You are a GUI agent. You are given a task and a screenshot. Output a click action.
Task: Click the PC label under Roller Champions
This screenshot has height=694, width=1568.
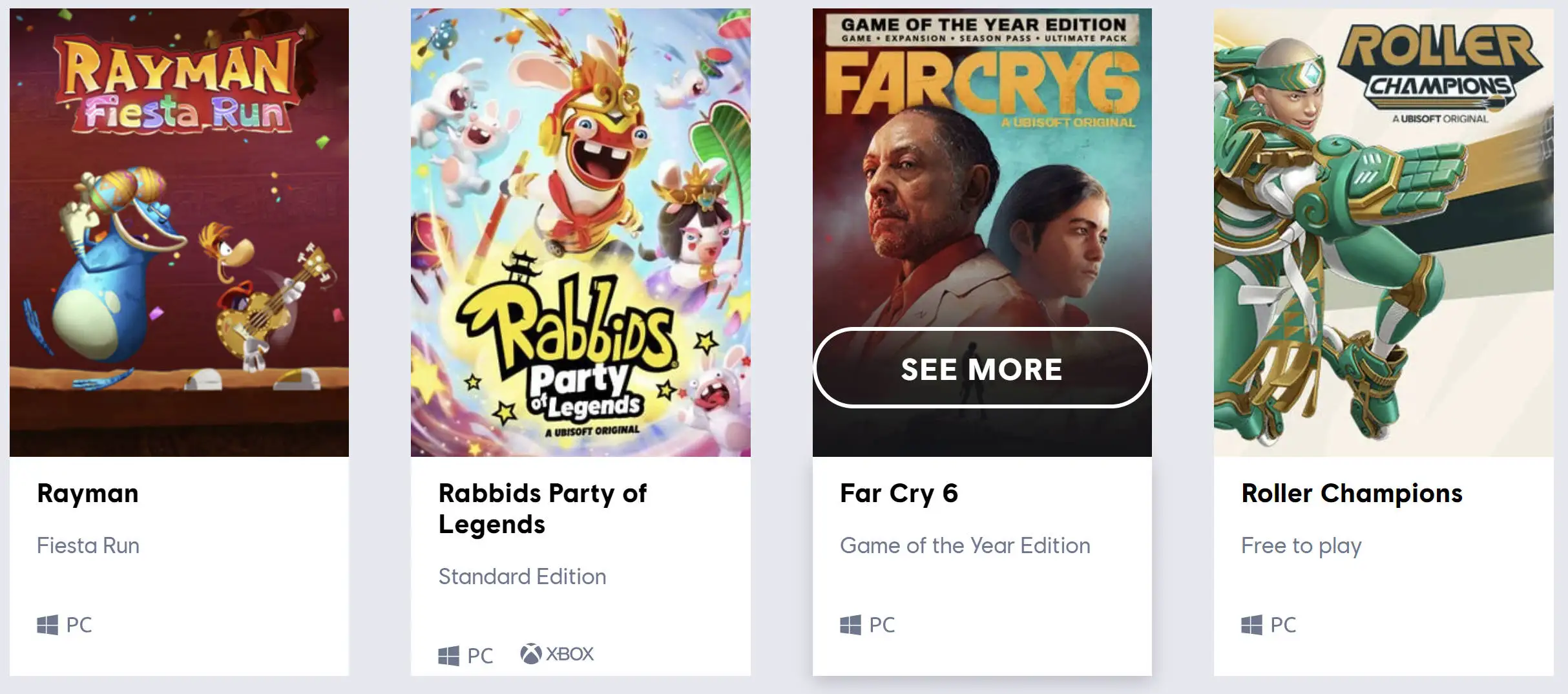point(1283,625)
